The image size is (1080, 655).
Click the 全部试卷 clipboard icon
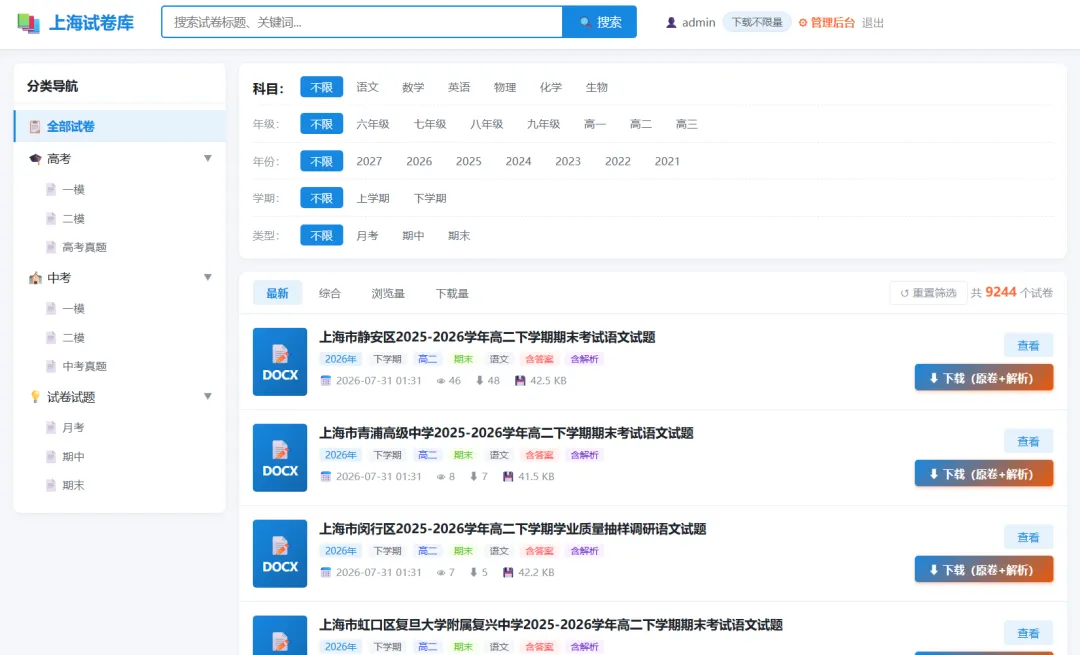click(34, 127)
